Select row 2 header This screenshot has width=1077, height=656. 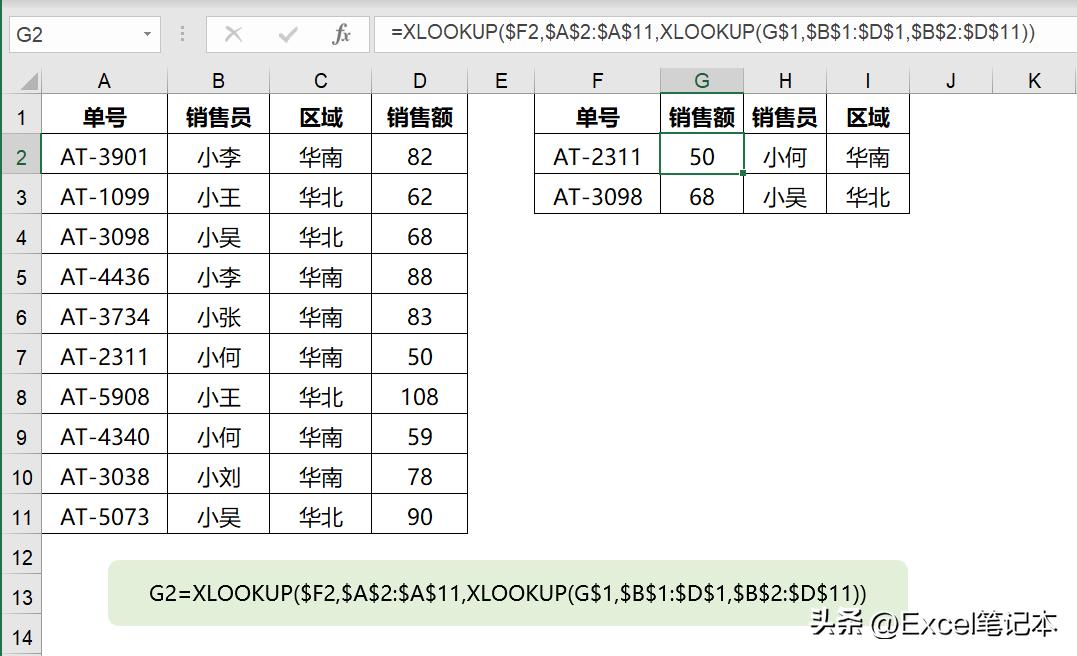pos(20,156)
